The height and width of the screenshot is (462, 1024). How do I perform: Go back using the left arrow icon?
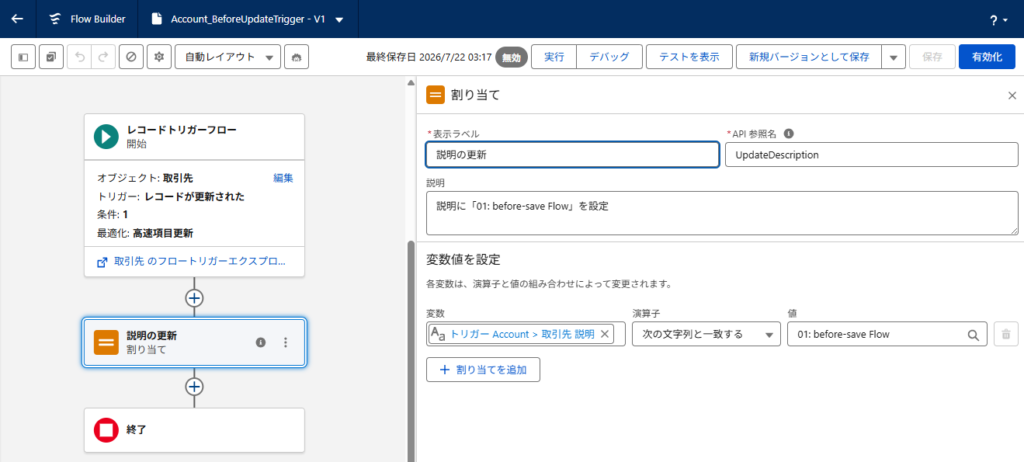click(x=18, y=19)
